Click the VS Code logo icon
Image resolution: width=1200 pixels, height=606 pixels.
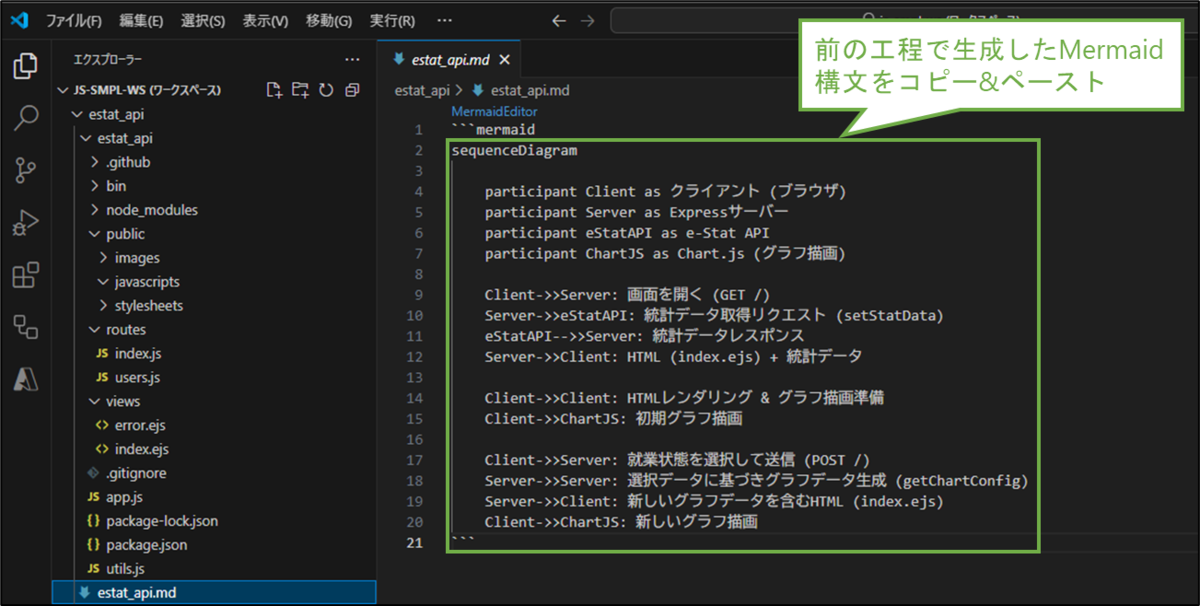point(19,20)
